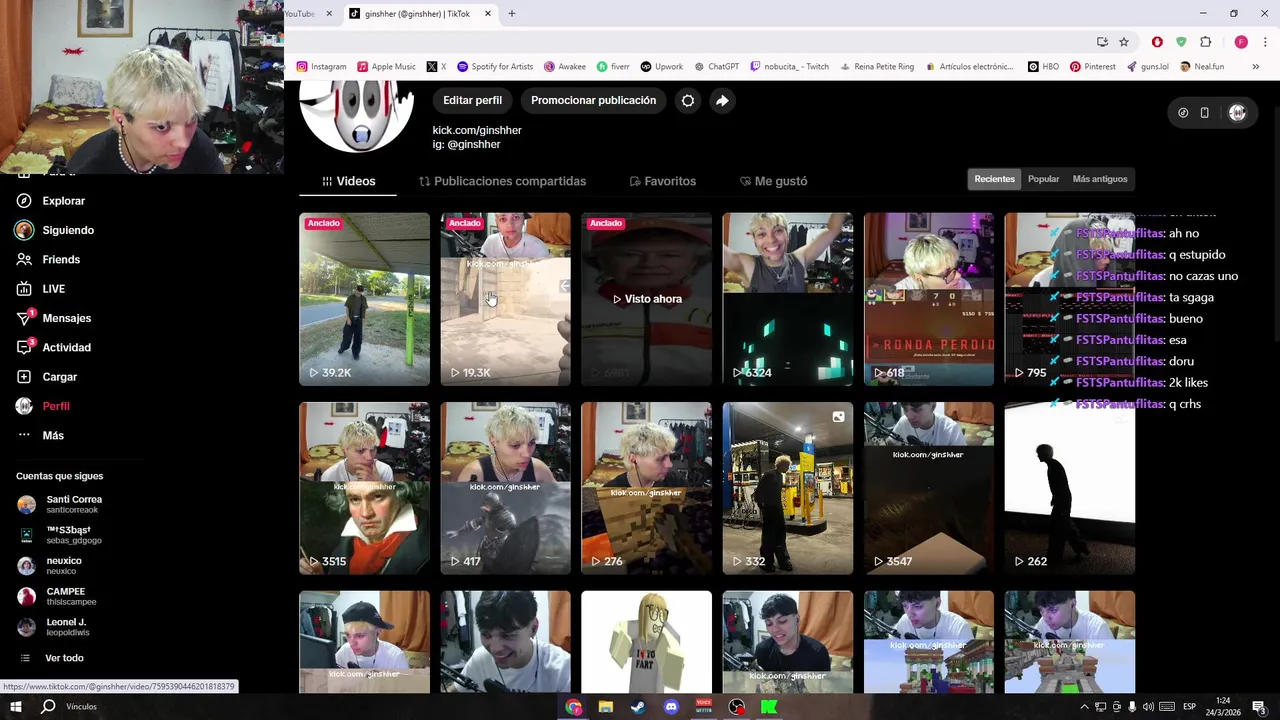This screenshot has height=720, width=1280.
Task: Open pinned video with 39.2K views
Action: [364, 299]
